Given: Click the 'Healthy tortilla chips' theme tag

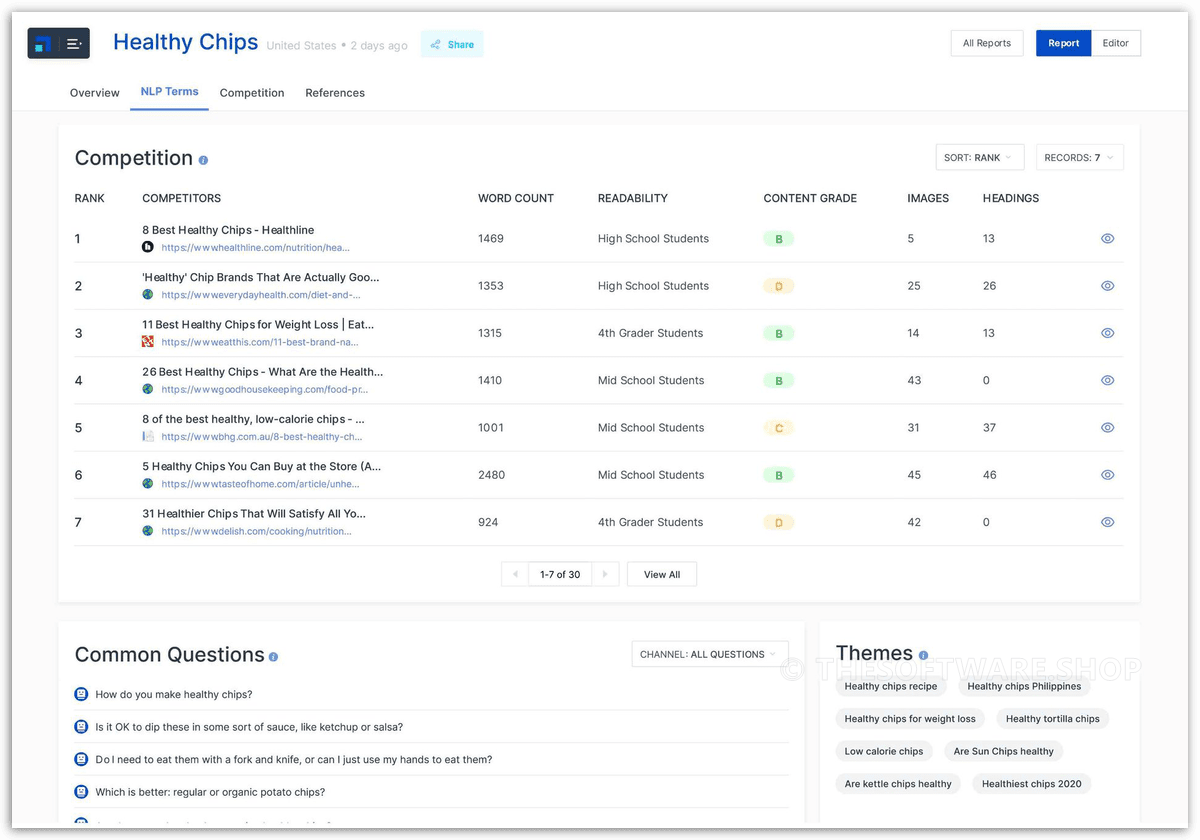Looking at the screenshot, I should pos(1053,719).
